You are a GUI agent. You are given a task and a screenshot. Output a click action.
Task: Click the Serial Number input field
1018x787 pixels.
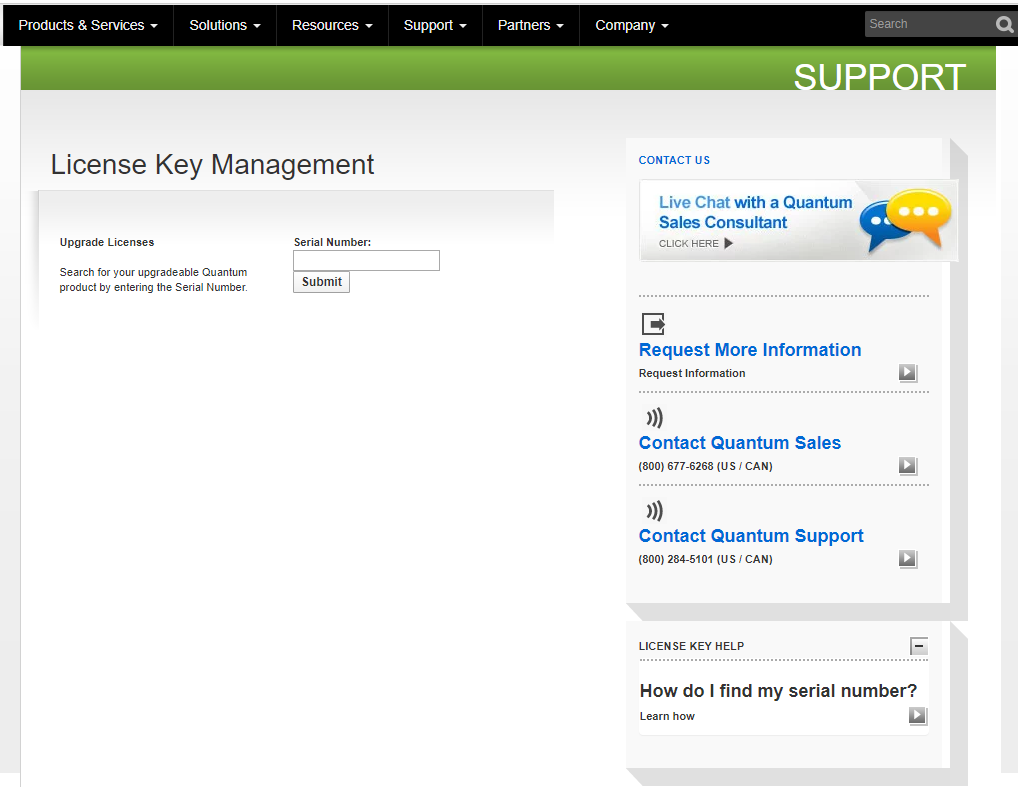pyautogui.click(x=366, y=261)
